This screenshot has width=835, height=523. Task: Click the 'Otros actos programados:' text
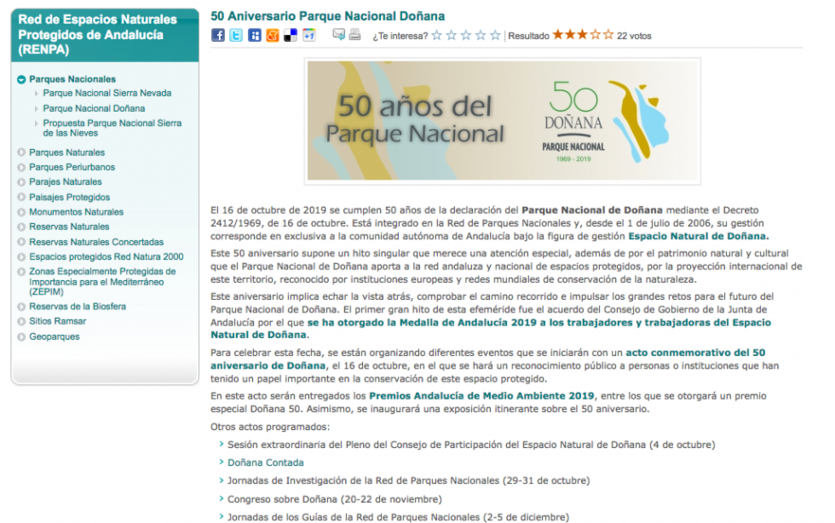pos(270,427)
